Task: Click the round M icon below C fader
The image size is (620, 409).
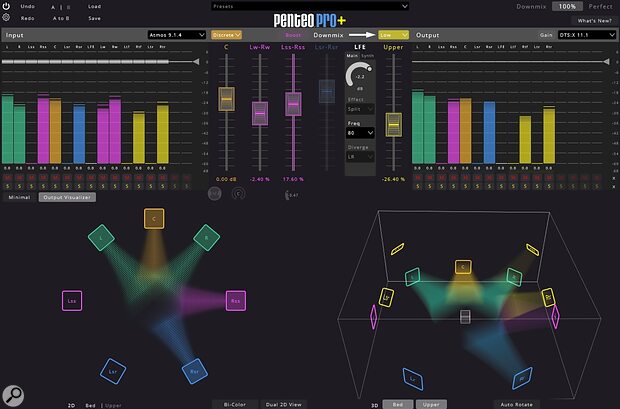Action: pos(215,193)
